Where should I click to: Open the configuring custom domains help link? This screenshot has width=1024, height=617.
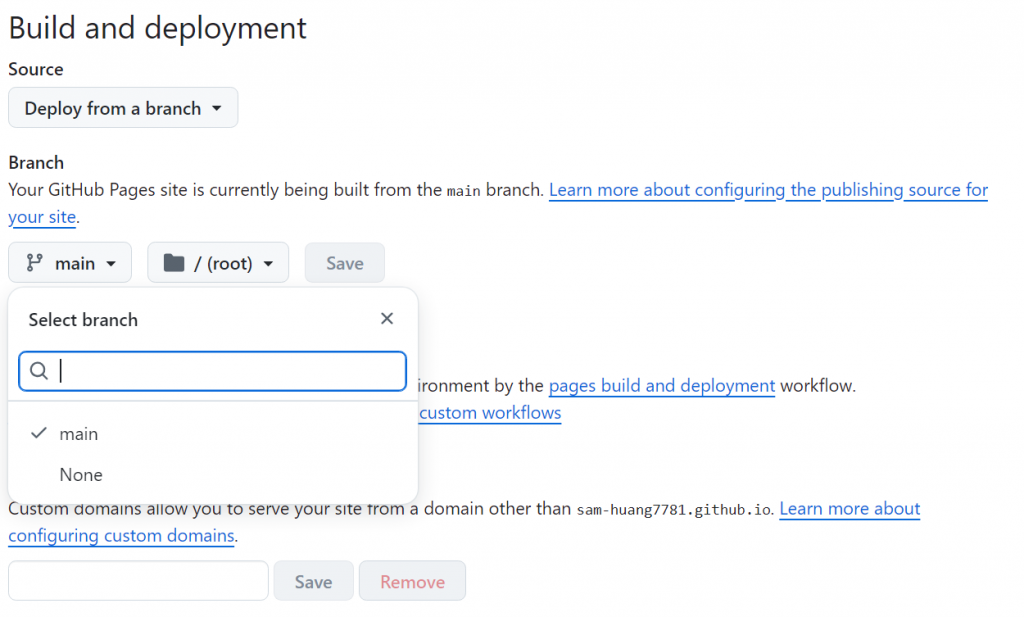click(x=121, y=535)
